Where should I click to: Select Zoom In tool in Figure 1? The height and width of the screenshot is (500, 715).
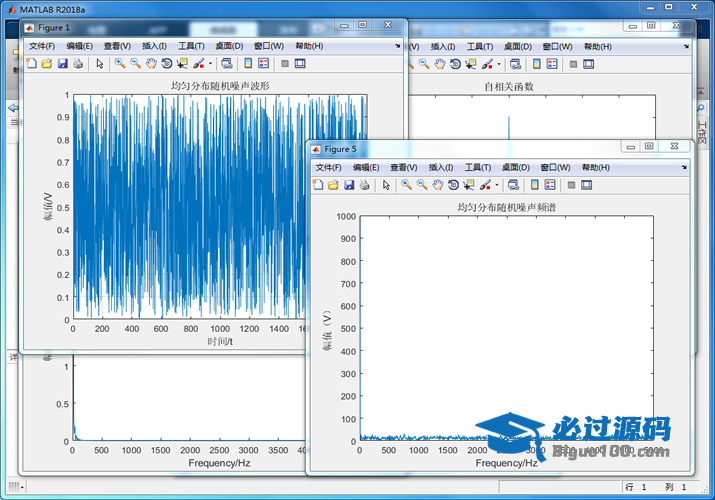(x=119, y=64)
